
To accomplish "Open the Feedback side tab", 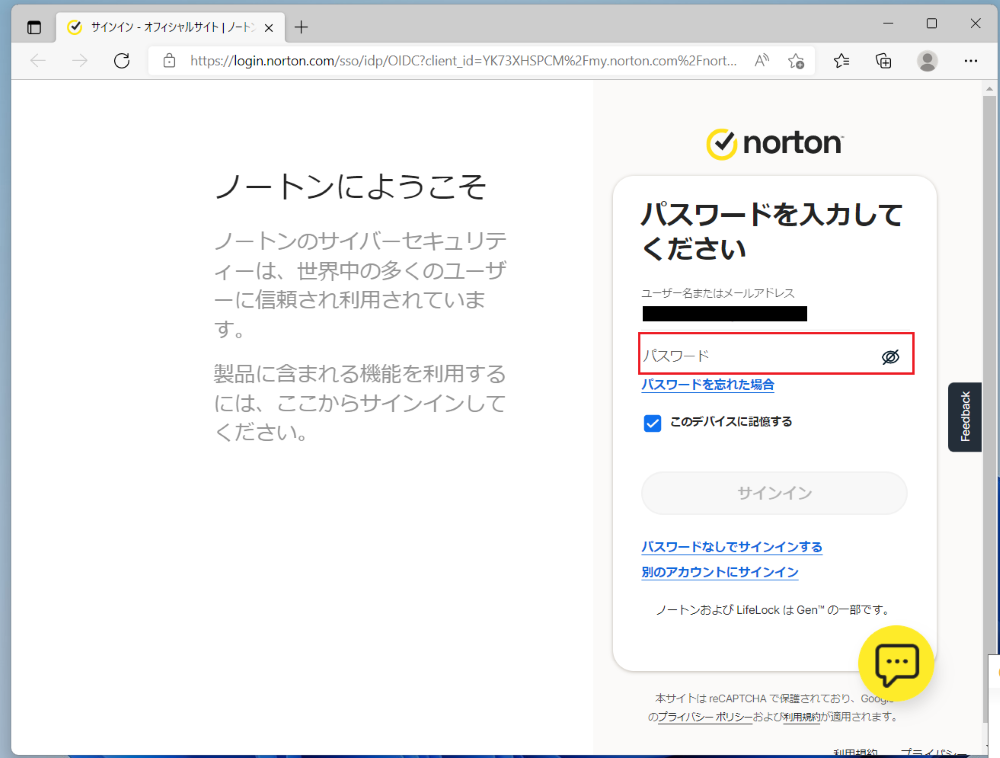I will (965, 417).
